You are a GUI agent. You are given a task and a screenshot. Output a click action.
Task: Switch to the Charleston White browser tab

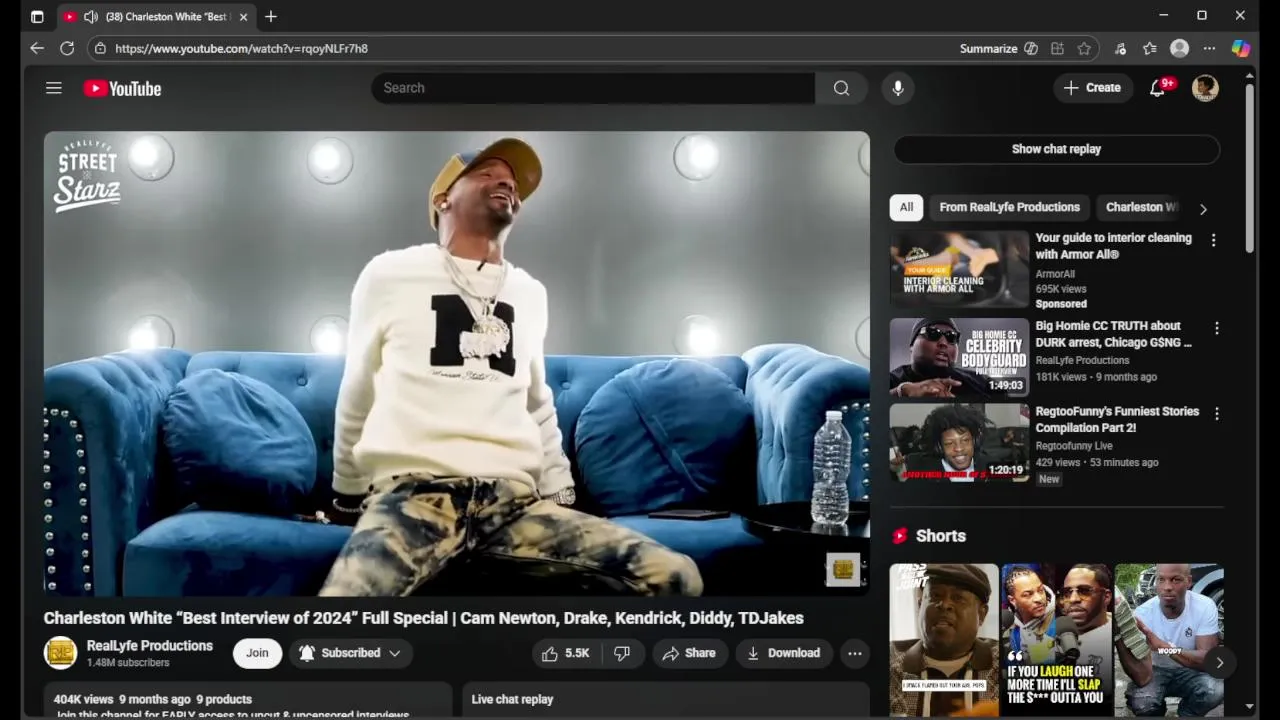click(x=155, y=17)
